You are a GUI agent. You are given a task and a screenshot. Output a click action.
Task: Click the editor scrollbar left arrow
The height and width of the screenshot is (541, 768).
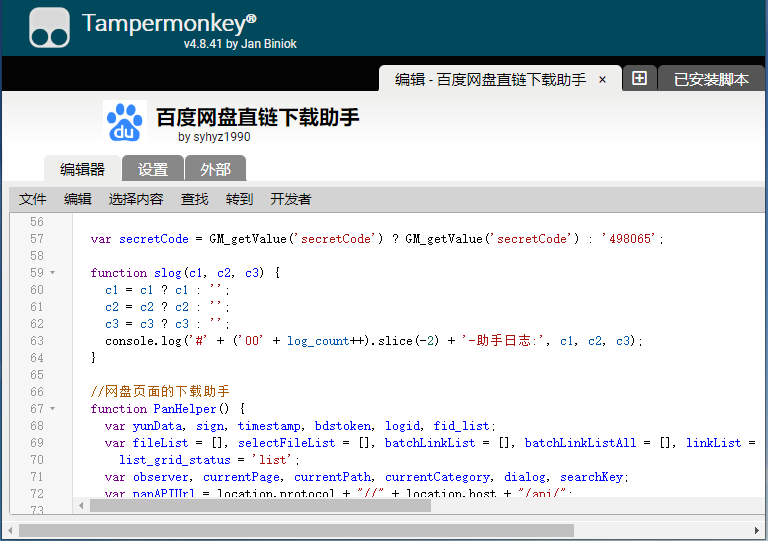(x=81, y=506)
